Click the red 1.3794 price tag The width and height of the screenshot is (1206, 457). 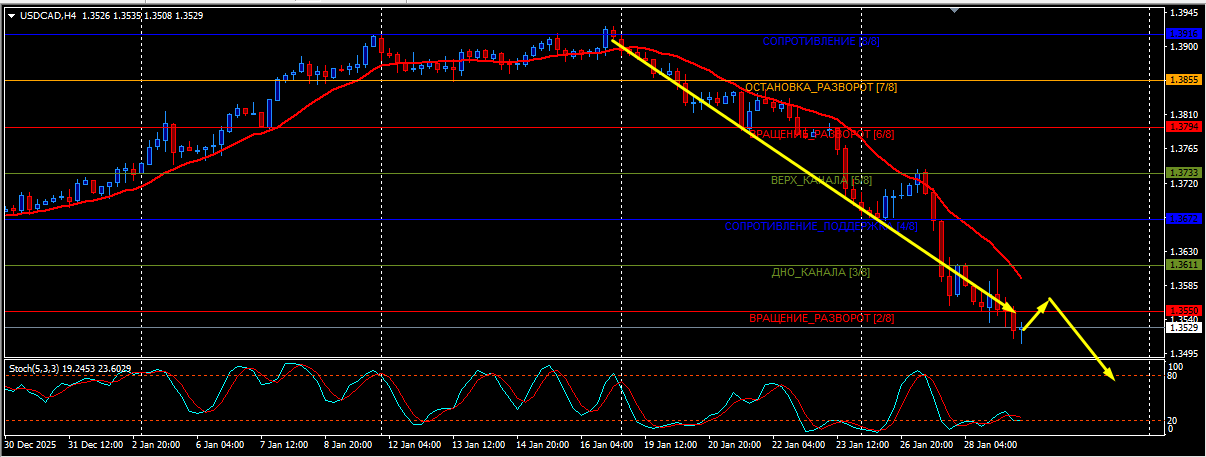[x=1185, y=127]
